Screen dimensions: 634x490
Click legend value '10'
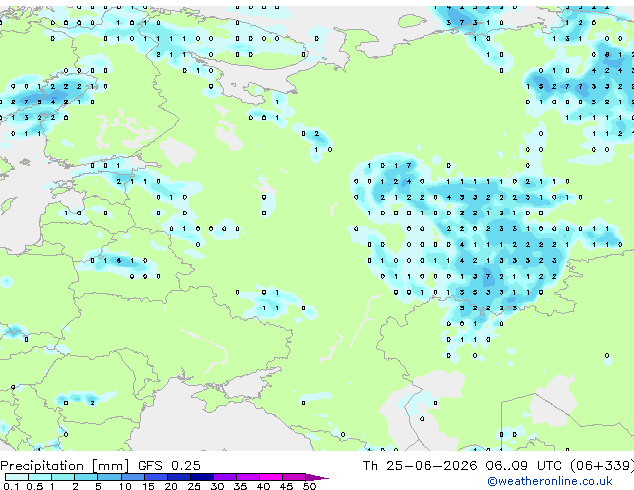pyautogui.click(x=125, y=486)
